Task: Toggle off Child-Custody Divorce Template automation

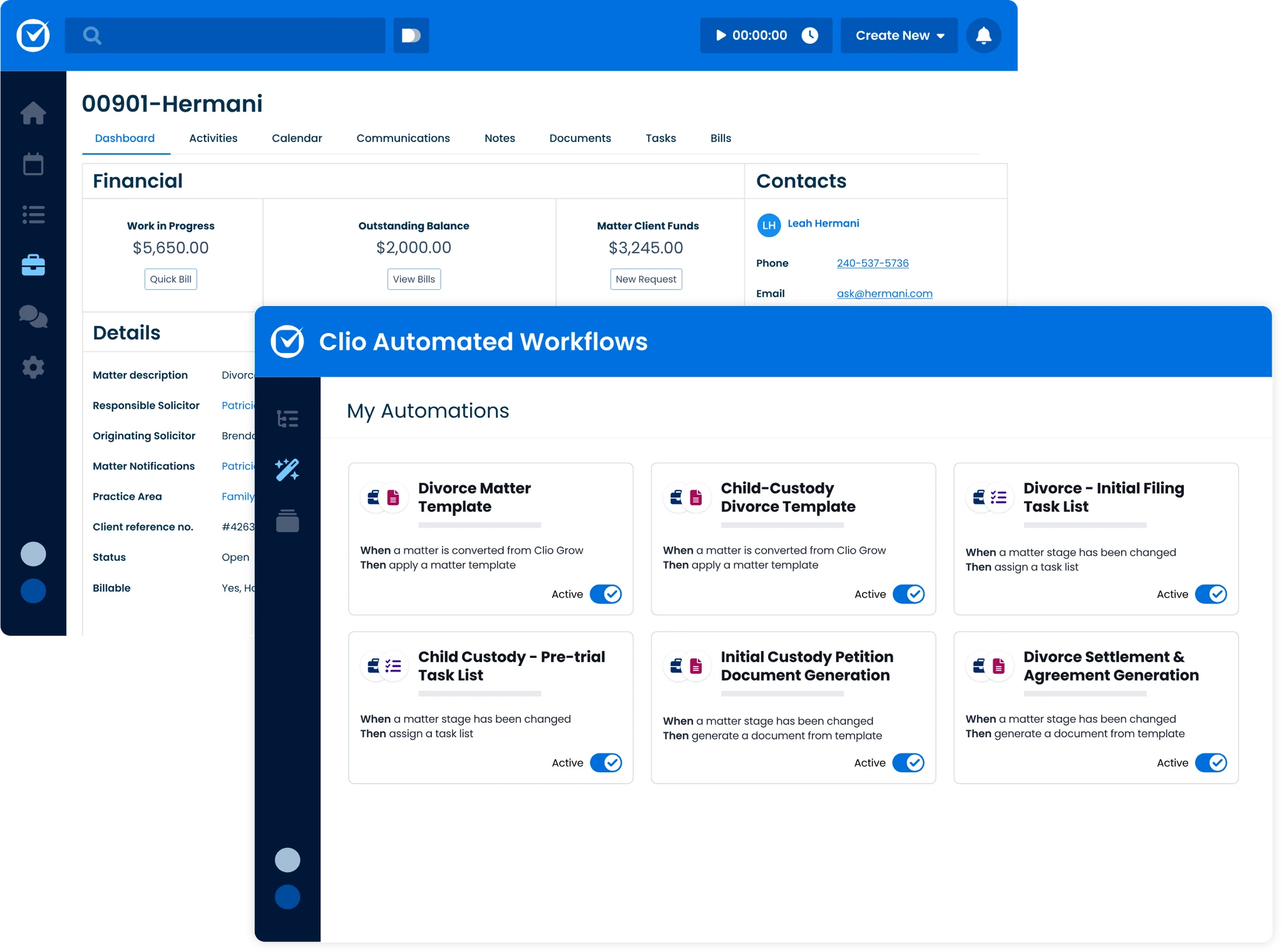Action: (908, 594)
